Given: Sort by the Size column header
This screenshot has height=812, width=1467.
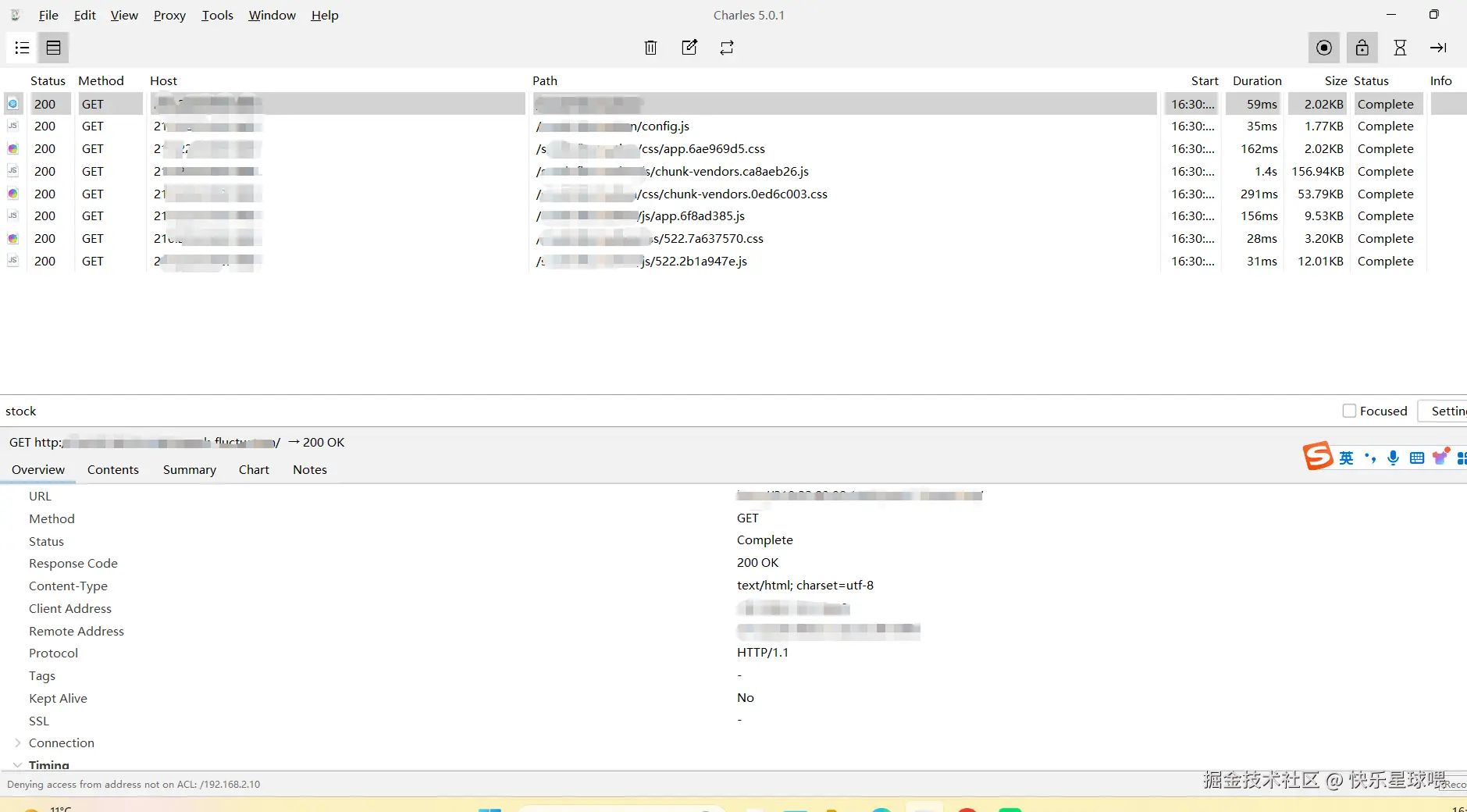Looking at the screenshot, I should pyautogui.click(x=1336, y=80).
